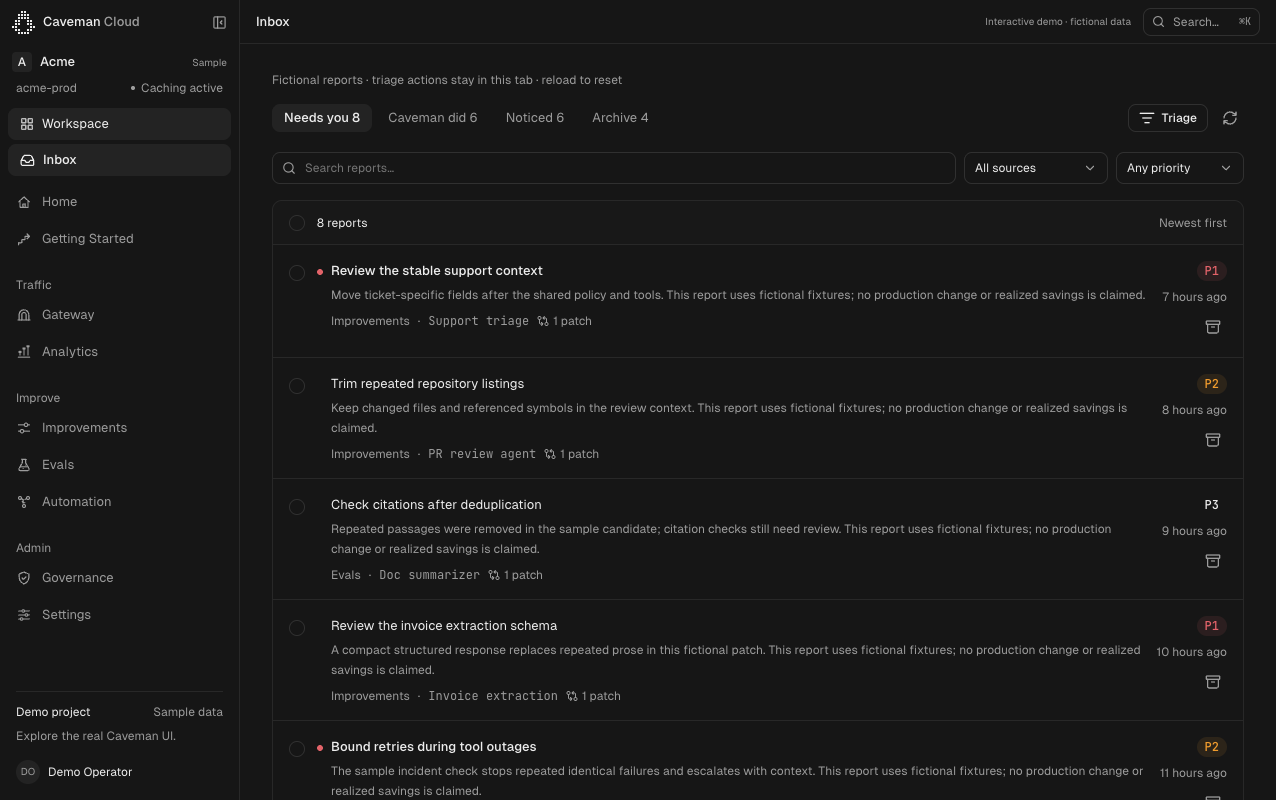Image resolution: width=1276 pixels, height=800 pixels.
Task: Open the '1 patch' link for Doc summarizer
Action: (515, 575)
